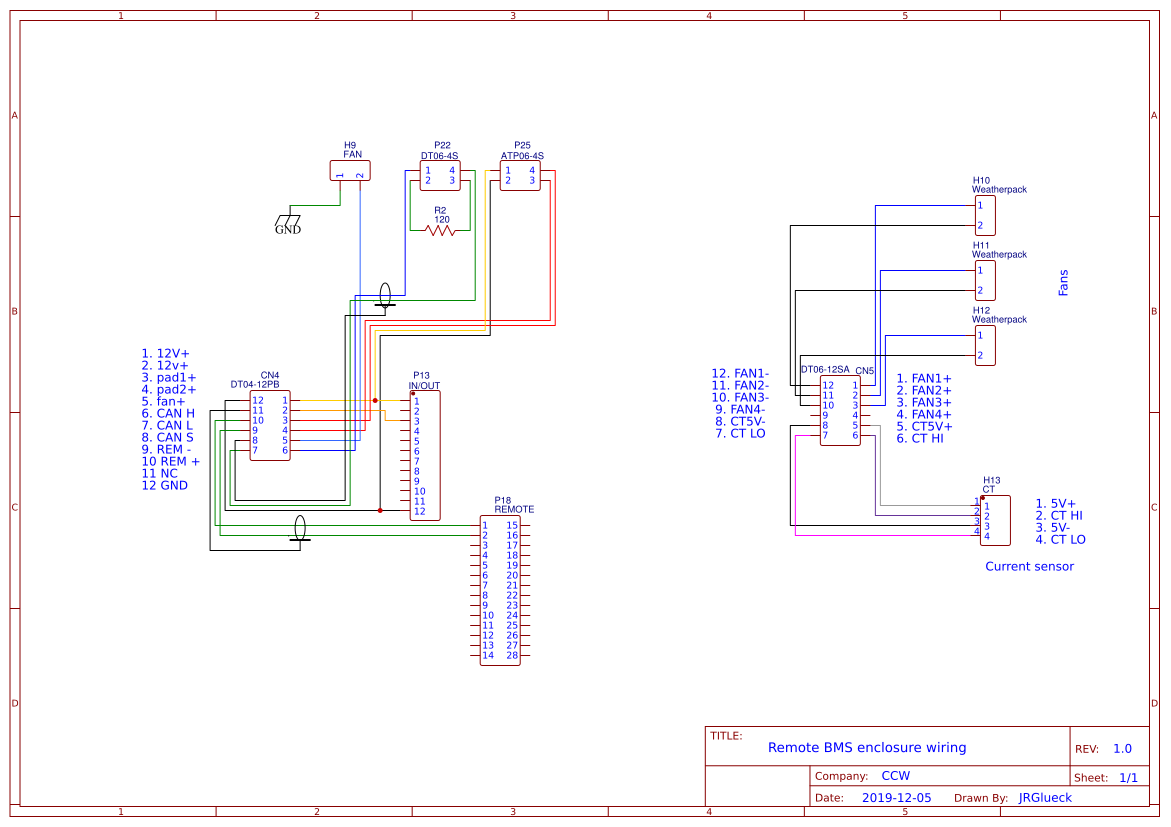Click the H13 CT connector symbol
Screen dimensions: 1171x827
click(993, 520)
